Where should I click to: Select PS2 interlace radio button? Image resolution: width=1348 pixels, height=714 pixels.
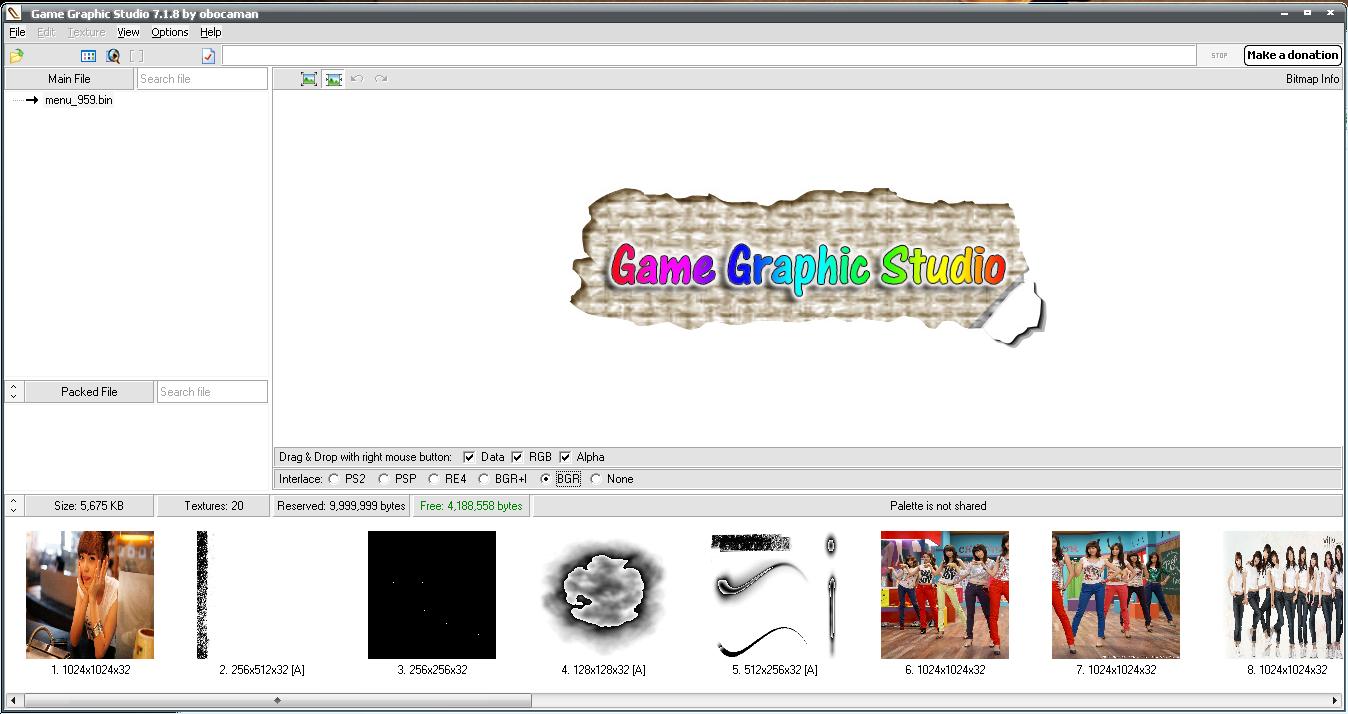click(334, 479)
